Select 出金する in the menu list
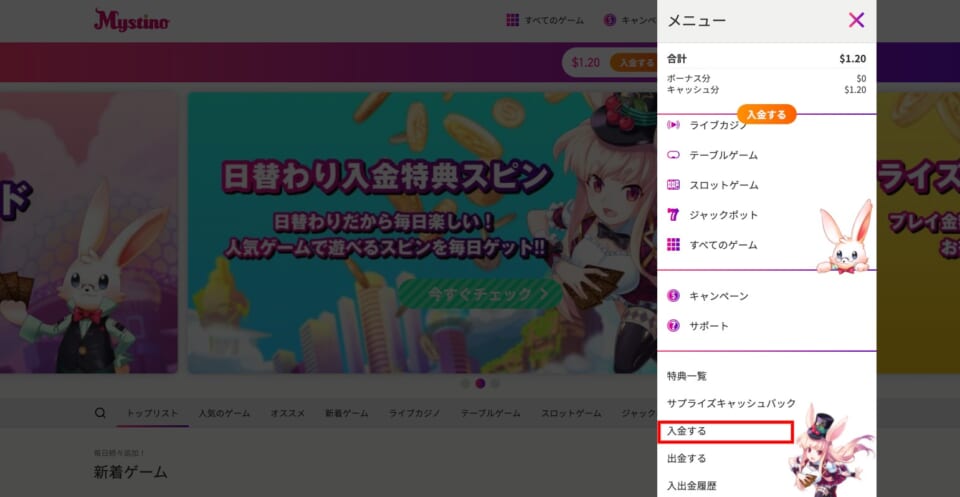Screen dimensions: 960x497 (x=686, y=458)
